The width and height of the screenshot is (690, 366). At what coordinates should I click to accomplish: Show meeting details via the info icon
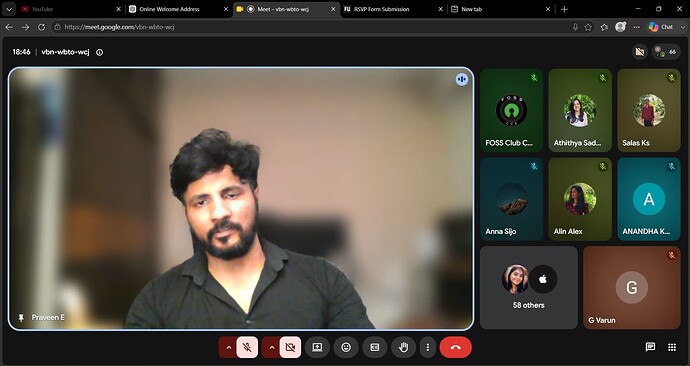(99, 52)
